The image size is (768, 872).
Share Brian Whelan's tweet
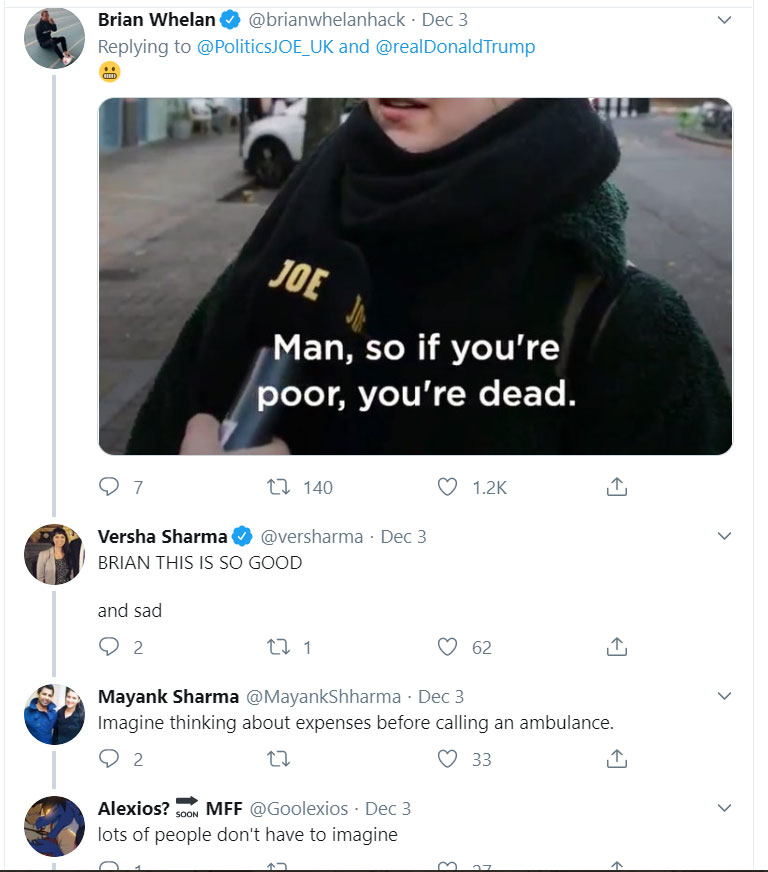(617, 487)
